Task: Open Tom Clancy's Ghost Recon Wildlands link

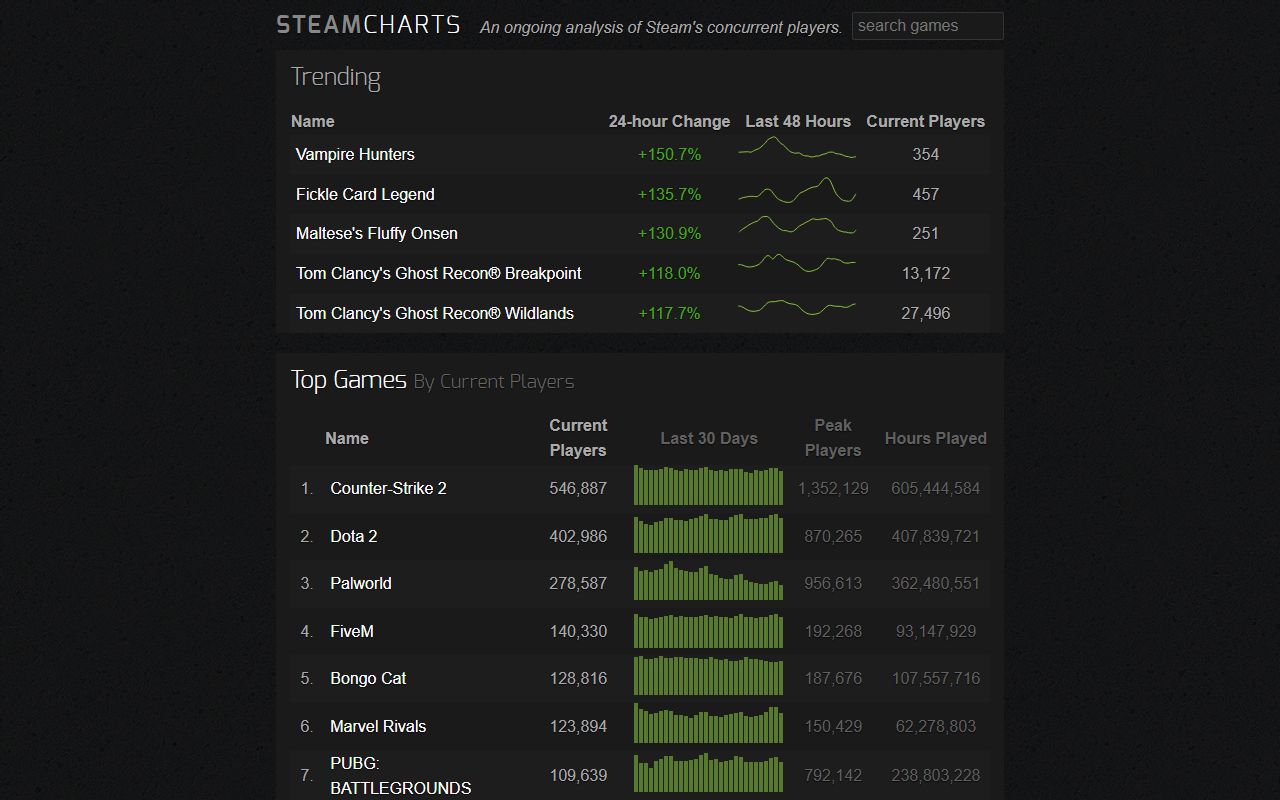Action: tap(435, 313)
